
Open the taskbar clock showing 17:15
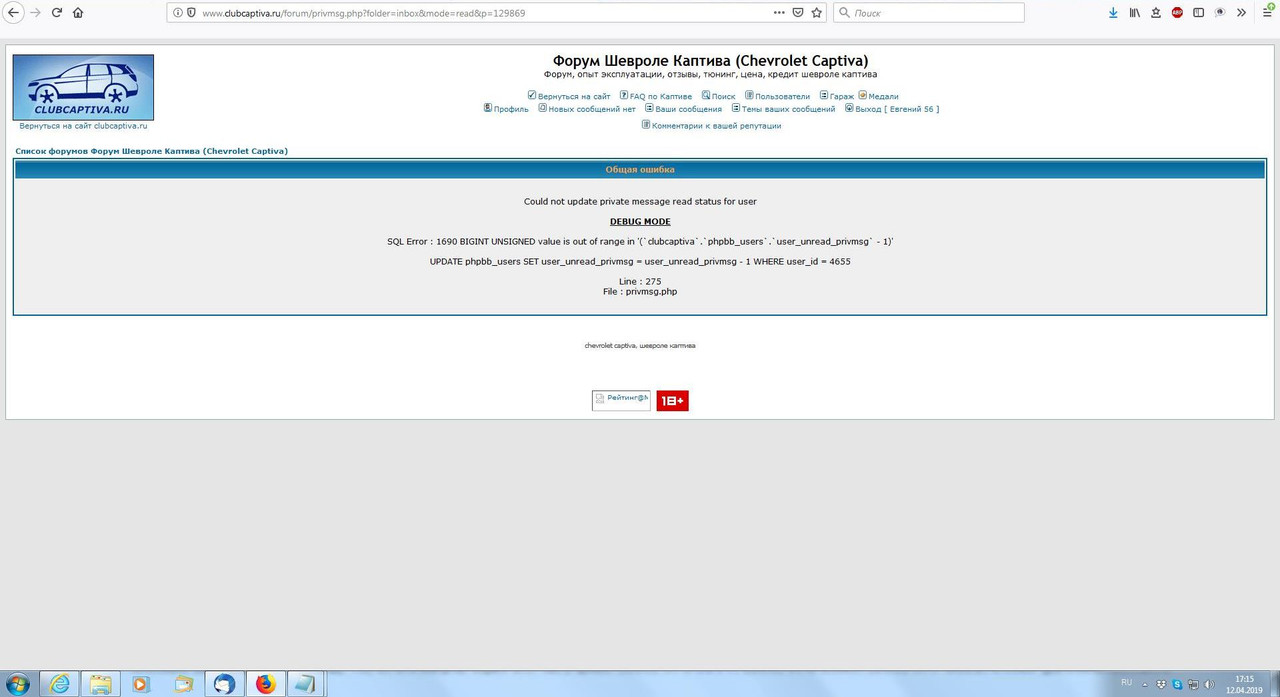coord(1244,684)
